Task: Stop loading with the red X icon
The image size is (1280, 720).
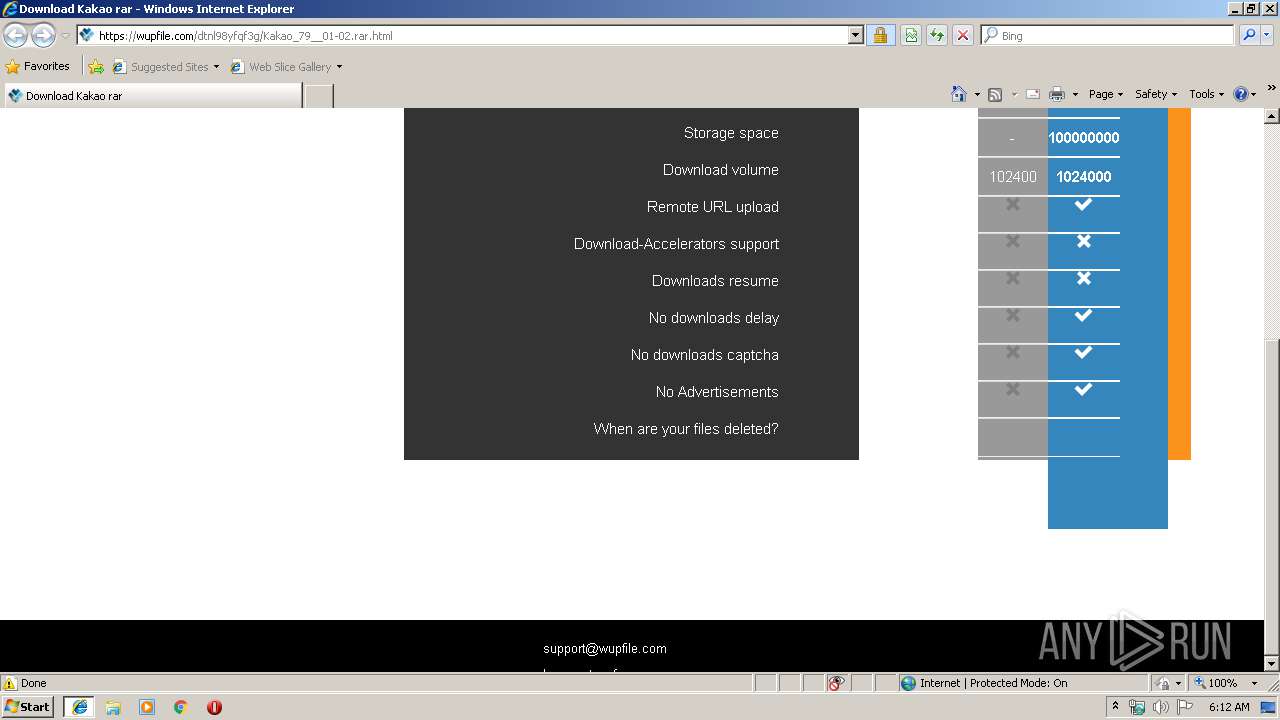Action: coord(963,35)
